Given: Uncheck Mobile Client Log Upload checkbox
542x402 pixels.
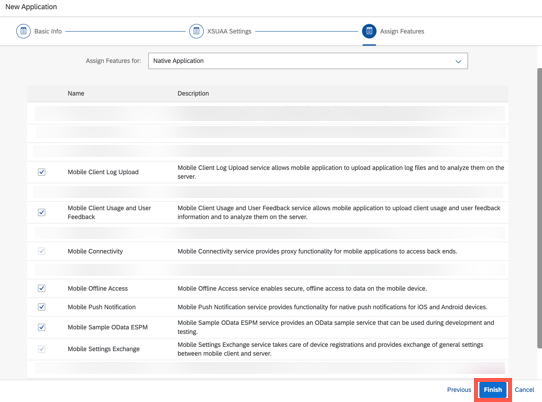Looking at the screenshot, I should click(x=41, y=172).
